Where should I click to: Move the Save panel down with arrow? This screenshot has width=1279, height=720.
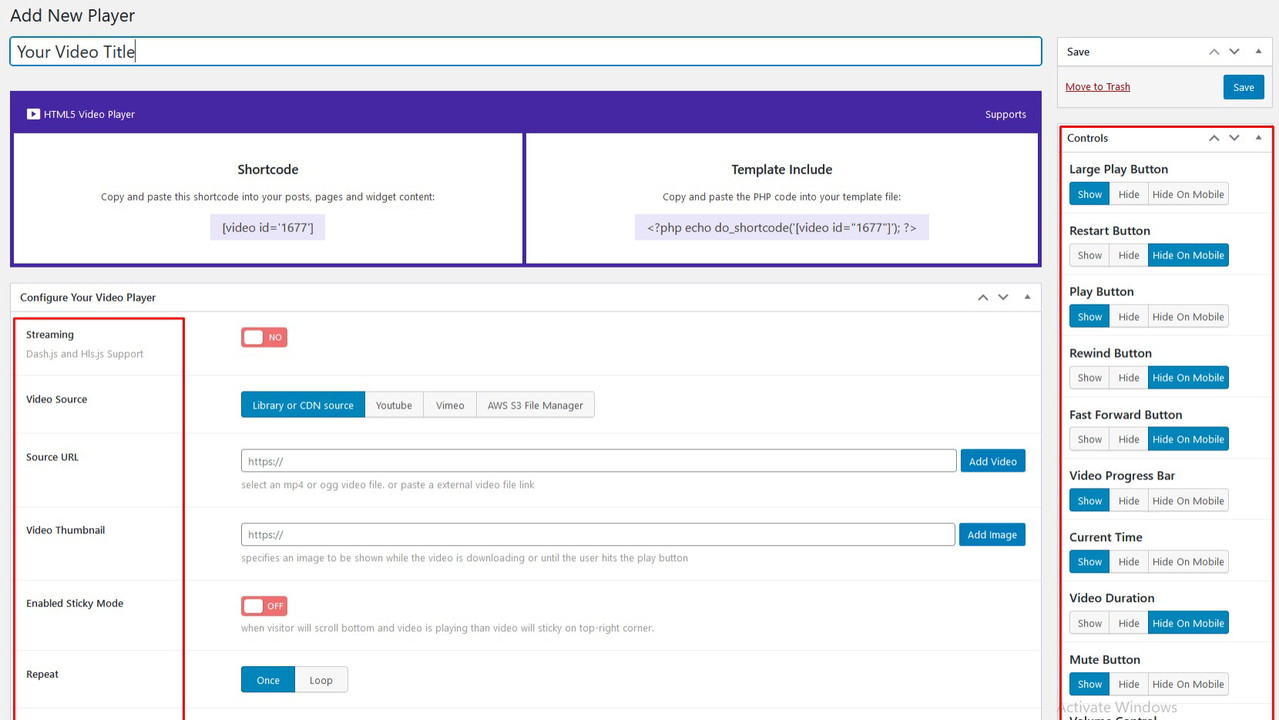pos(1234,52)
